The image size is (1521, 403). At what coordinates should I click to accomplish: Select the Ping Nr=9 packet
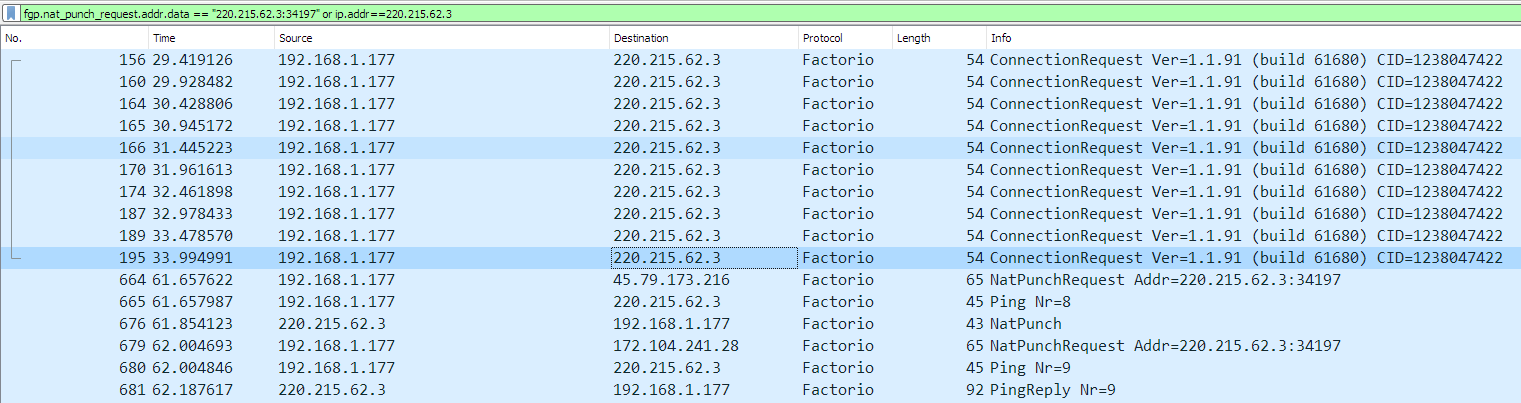(x=760, y=367)
